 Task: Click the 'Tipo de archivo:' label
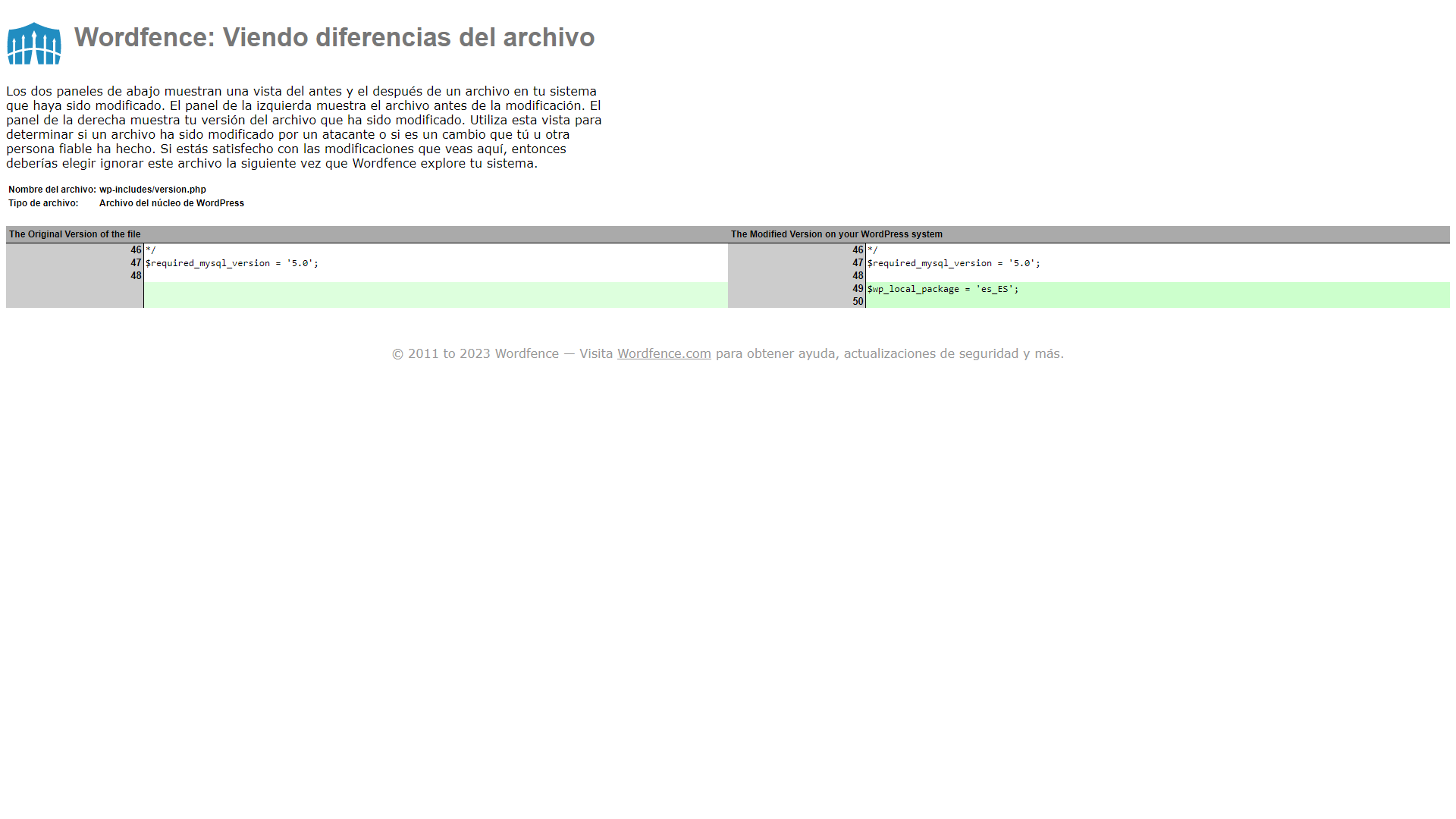point(43,203)
